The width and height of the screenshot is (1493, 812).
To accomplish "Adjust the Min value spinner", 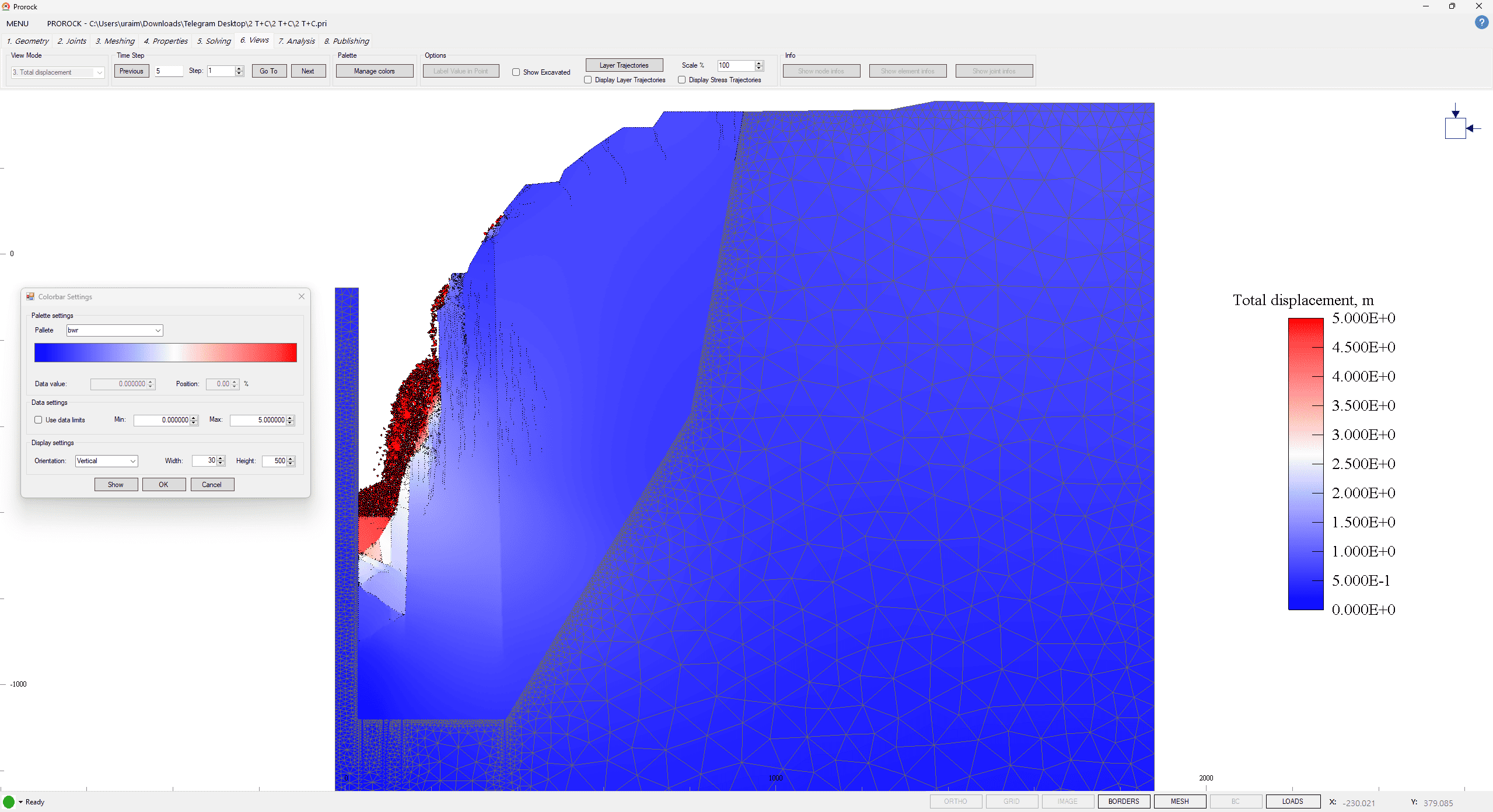I will [x=194, y=420].
